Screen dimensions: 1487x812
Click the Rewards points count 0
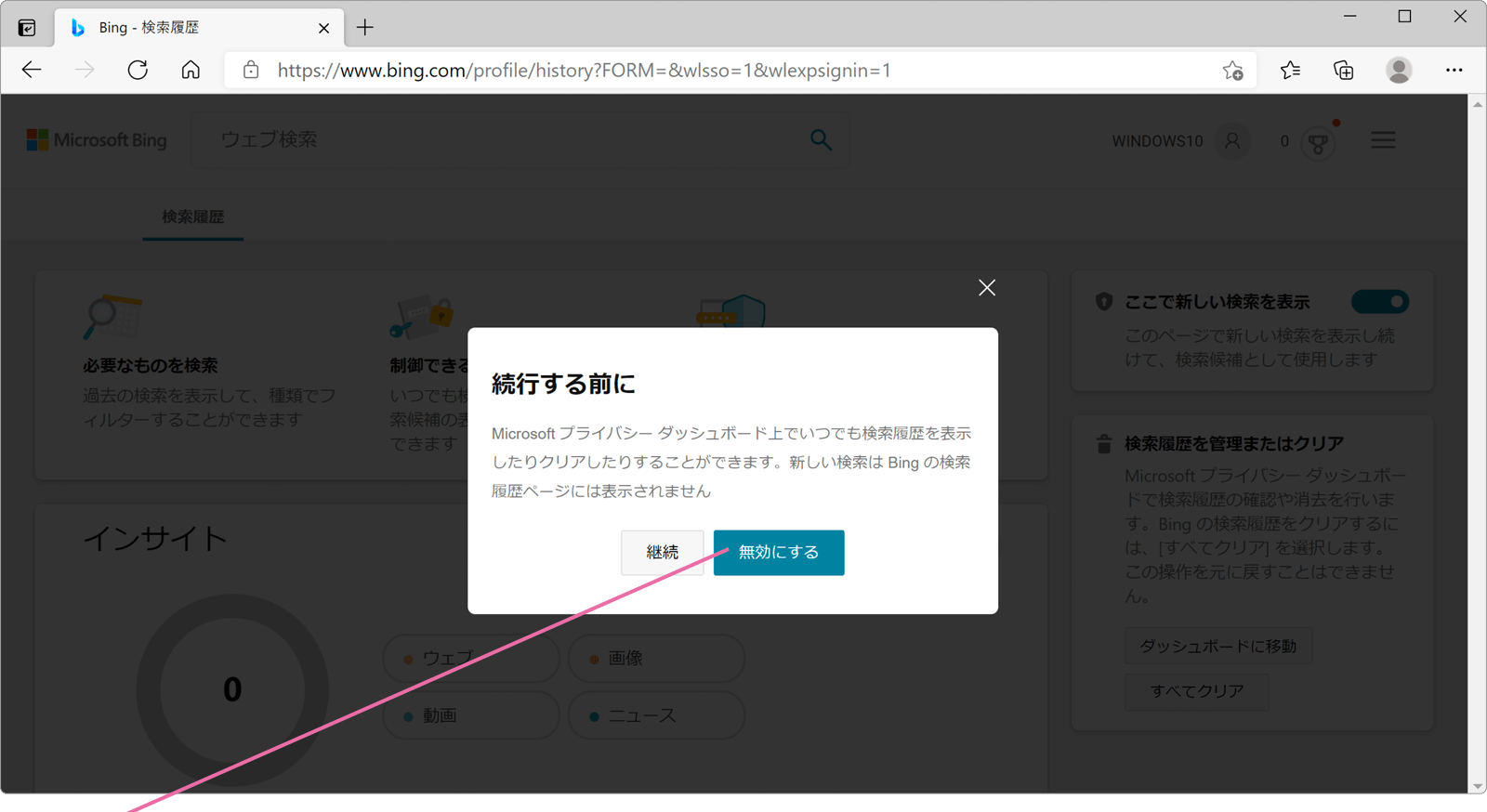pos(1284,141)
